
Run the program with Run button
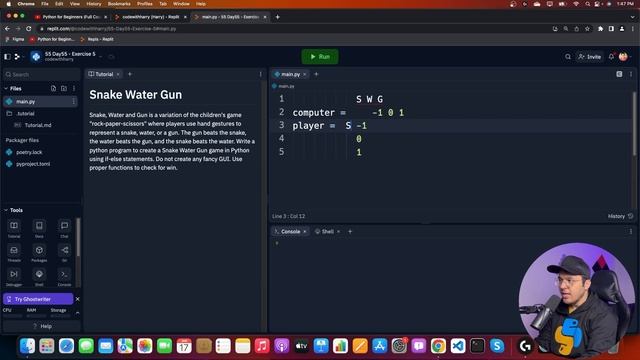point(320,57)
